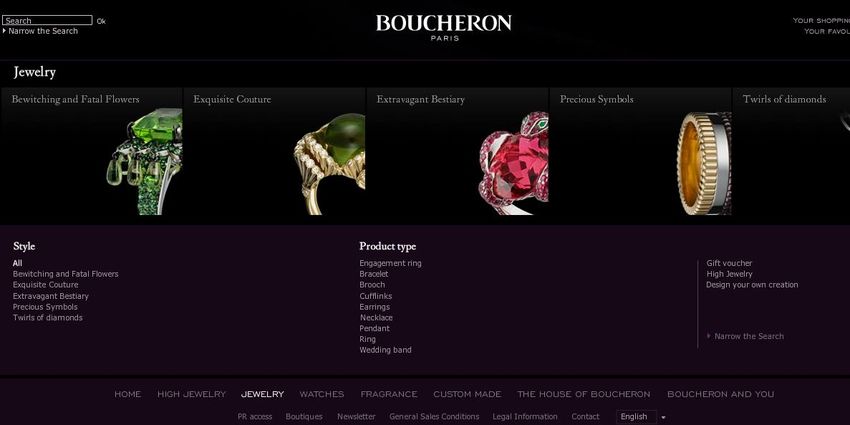The height and width of the screenshot is (425, 850).
Task: Expand Narrow the Search under search box
Action: point(41,31)
